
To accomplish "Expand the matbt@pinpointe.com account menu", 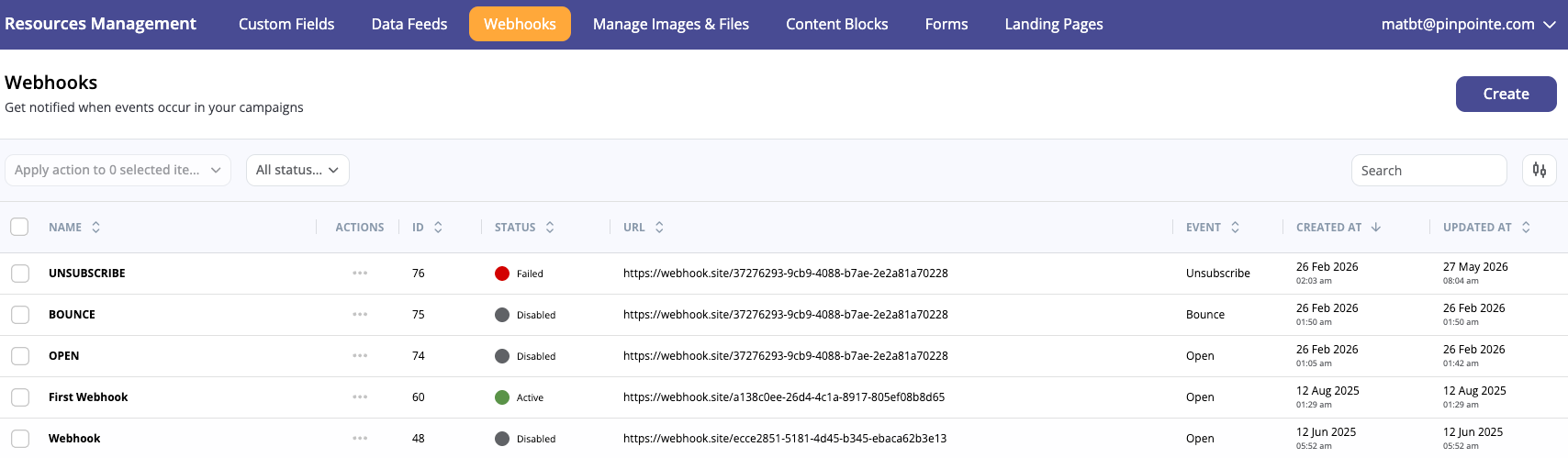I will tap(1468, 24).
